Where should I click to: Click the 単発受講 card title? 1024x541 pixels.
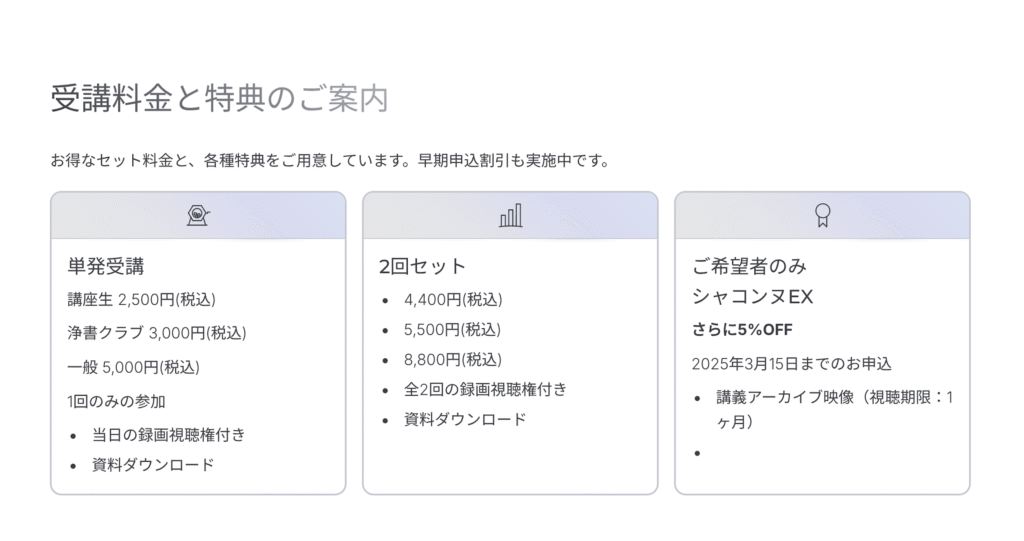[x=106, y=266]
